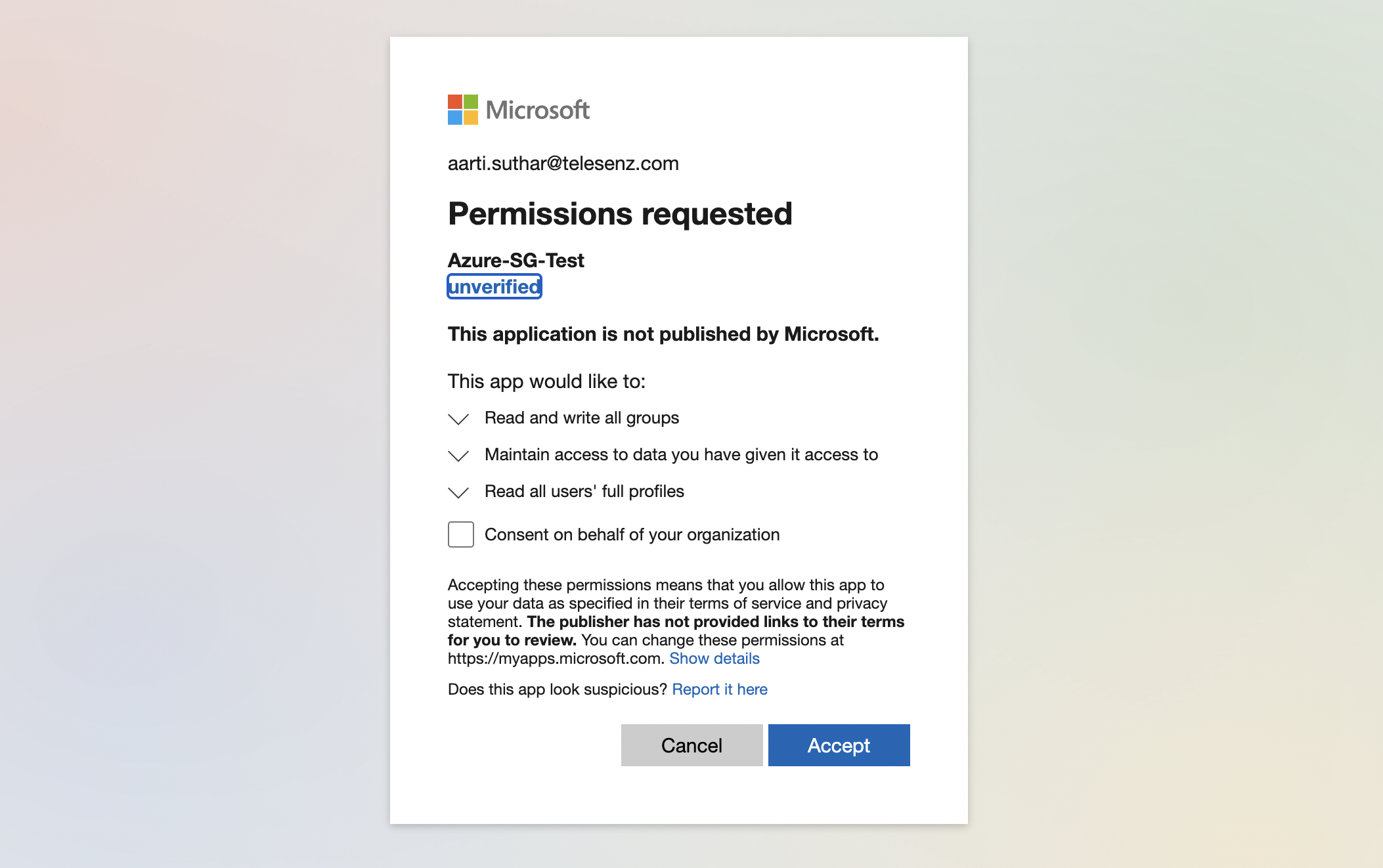The width and height of the screenshot is (1383, 868).
Task: Cancel the permissions request
Action: pos(692,745)
